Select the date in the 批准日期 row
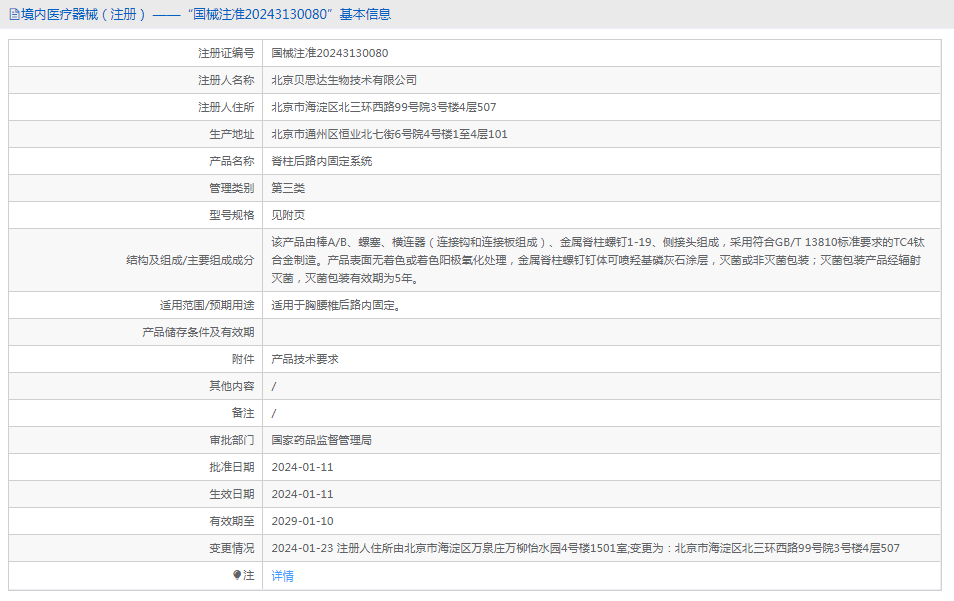The width and height of the screenshot is (954, 601). pos(302,467)
